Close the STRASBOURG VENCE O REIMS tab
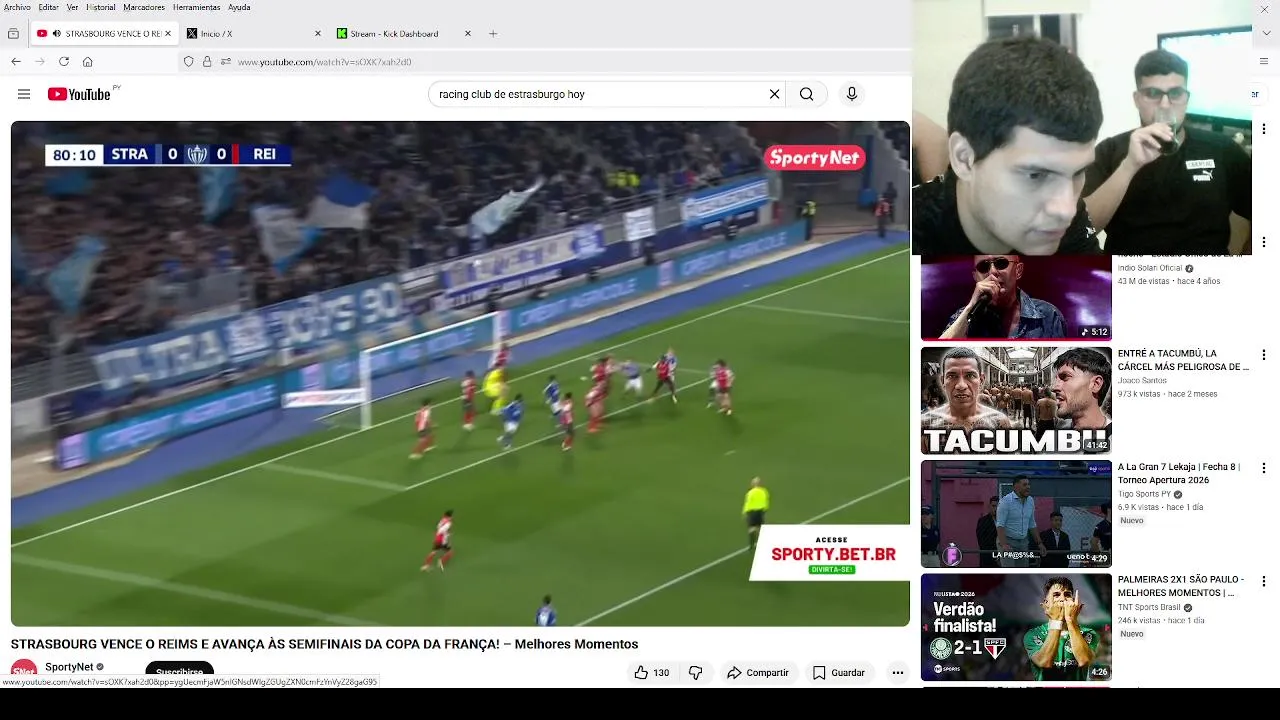The height and width of the screenshot is (720, 1280). [168, 33]
